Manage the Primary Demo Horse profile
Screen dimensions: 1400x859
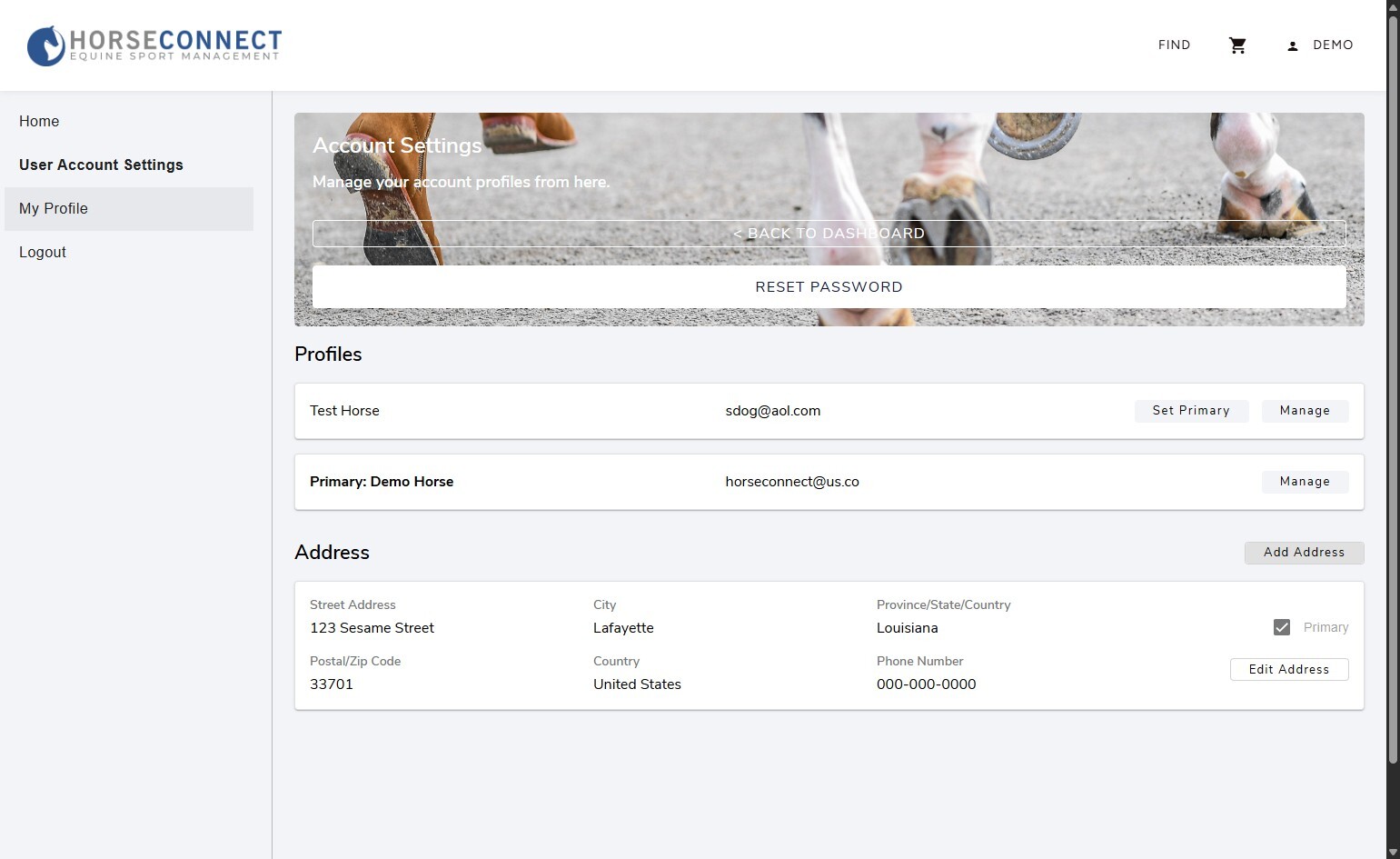click(1305, 482)
